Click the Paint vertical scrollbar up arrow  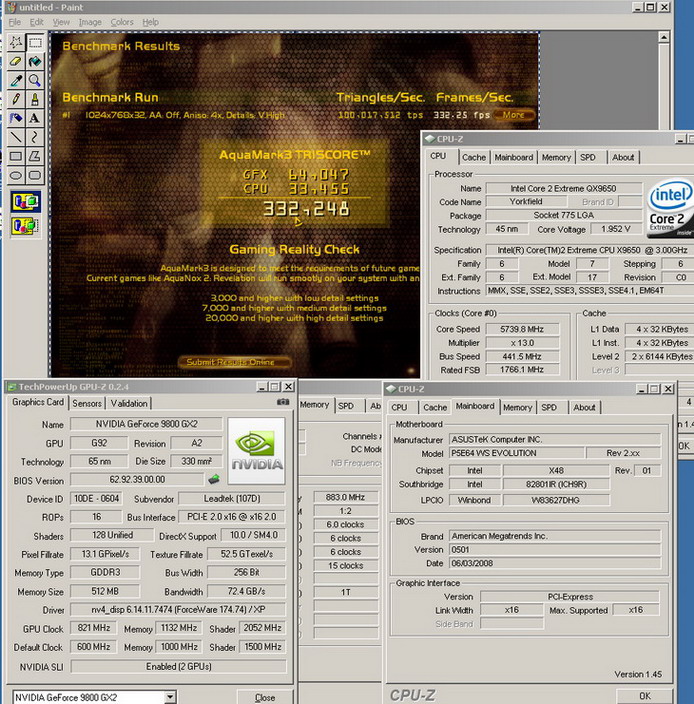[663, 37]
